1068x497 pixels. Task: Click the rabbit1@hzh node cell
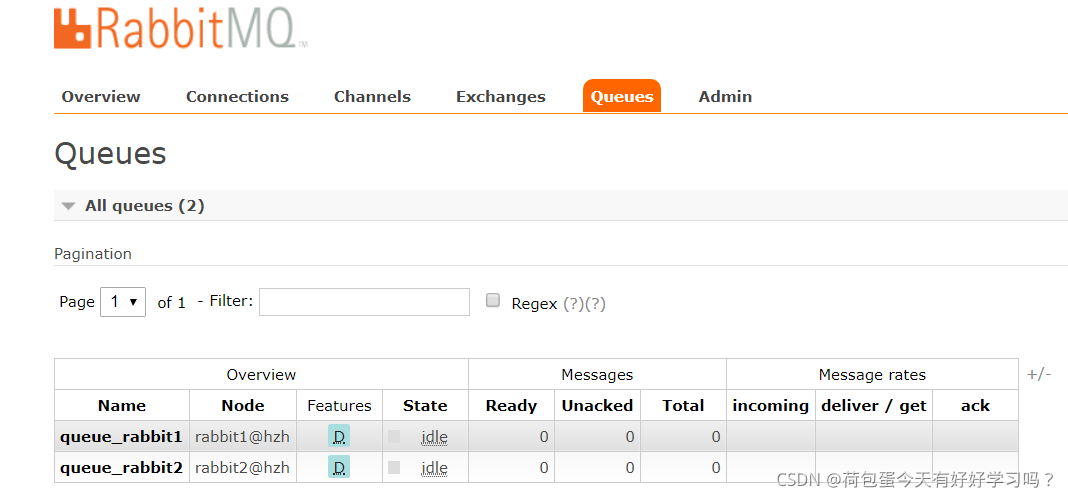(x=242, y=437)
